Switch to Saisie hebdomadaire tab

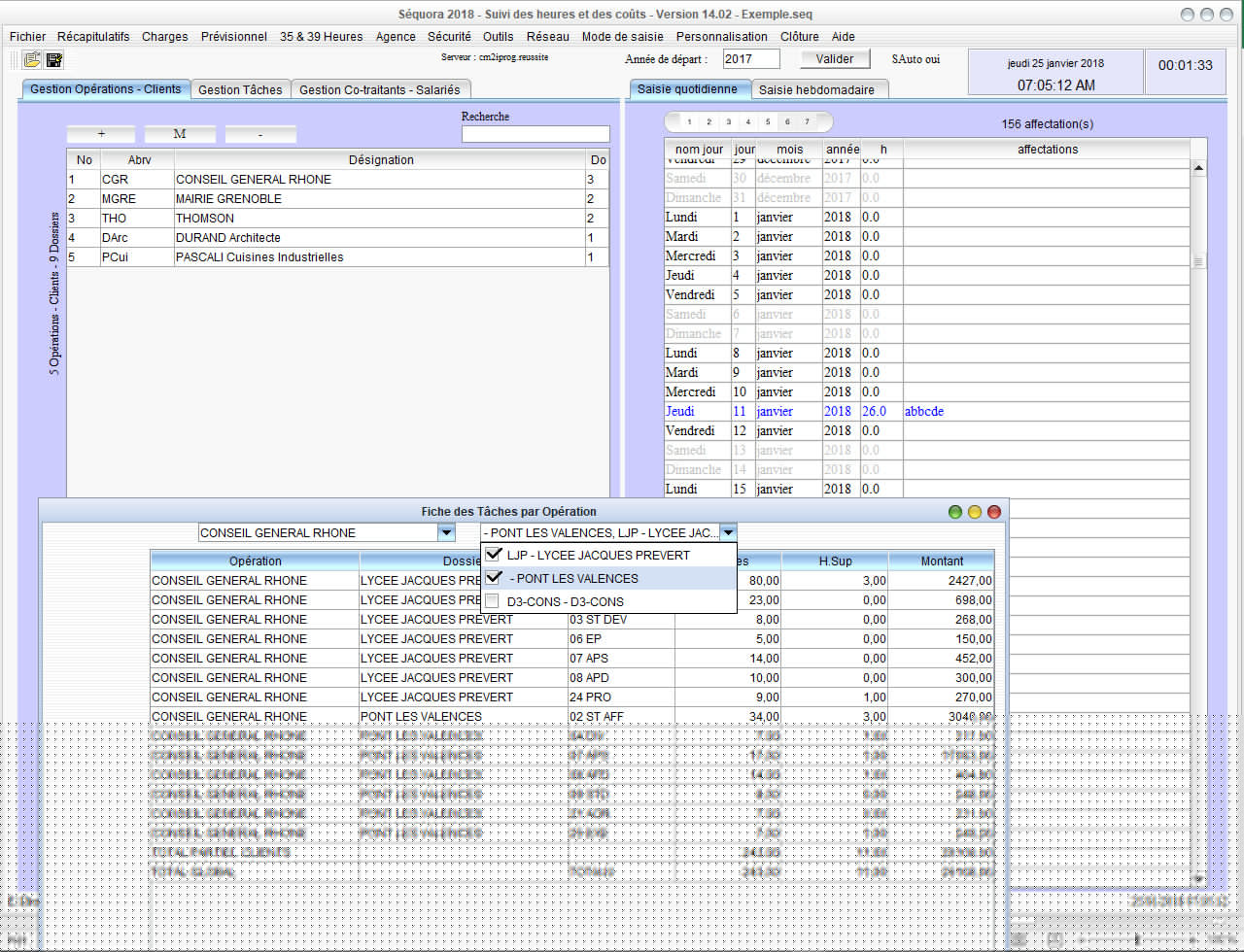coord(816,89)
